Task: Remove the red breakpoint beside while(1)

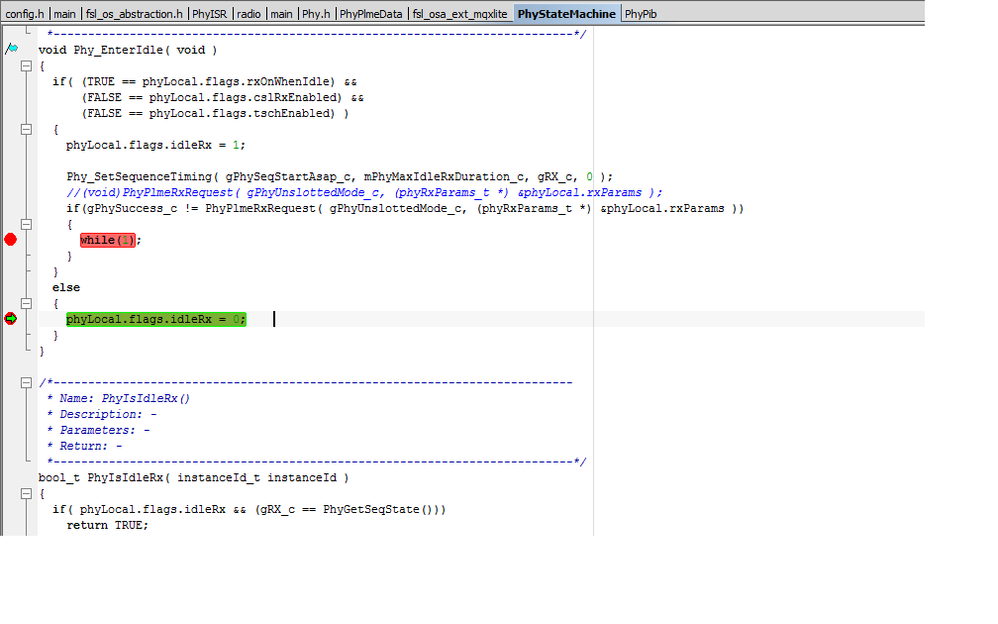Action: click(10, 239)
